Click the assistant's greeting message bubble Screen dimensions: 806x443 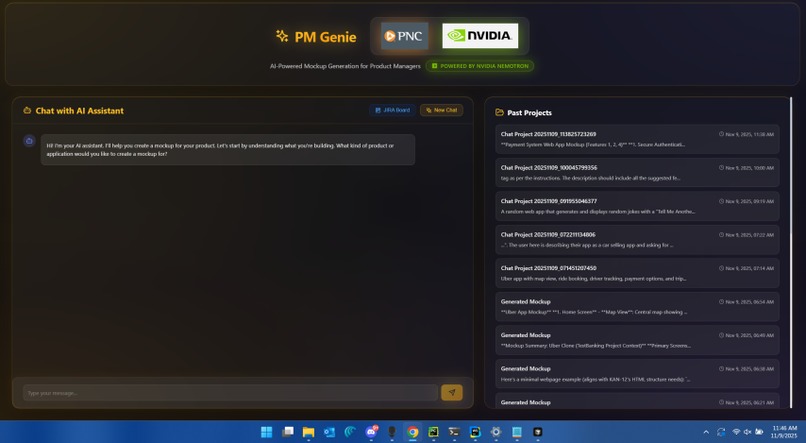(228, 150)
